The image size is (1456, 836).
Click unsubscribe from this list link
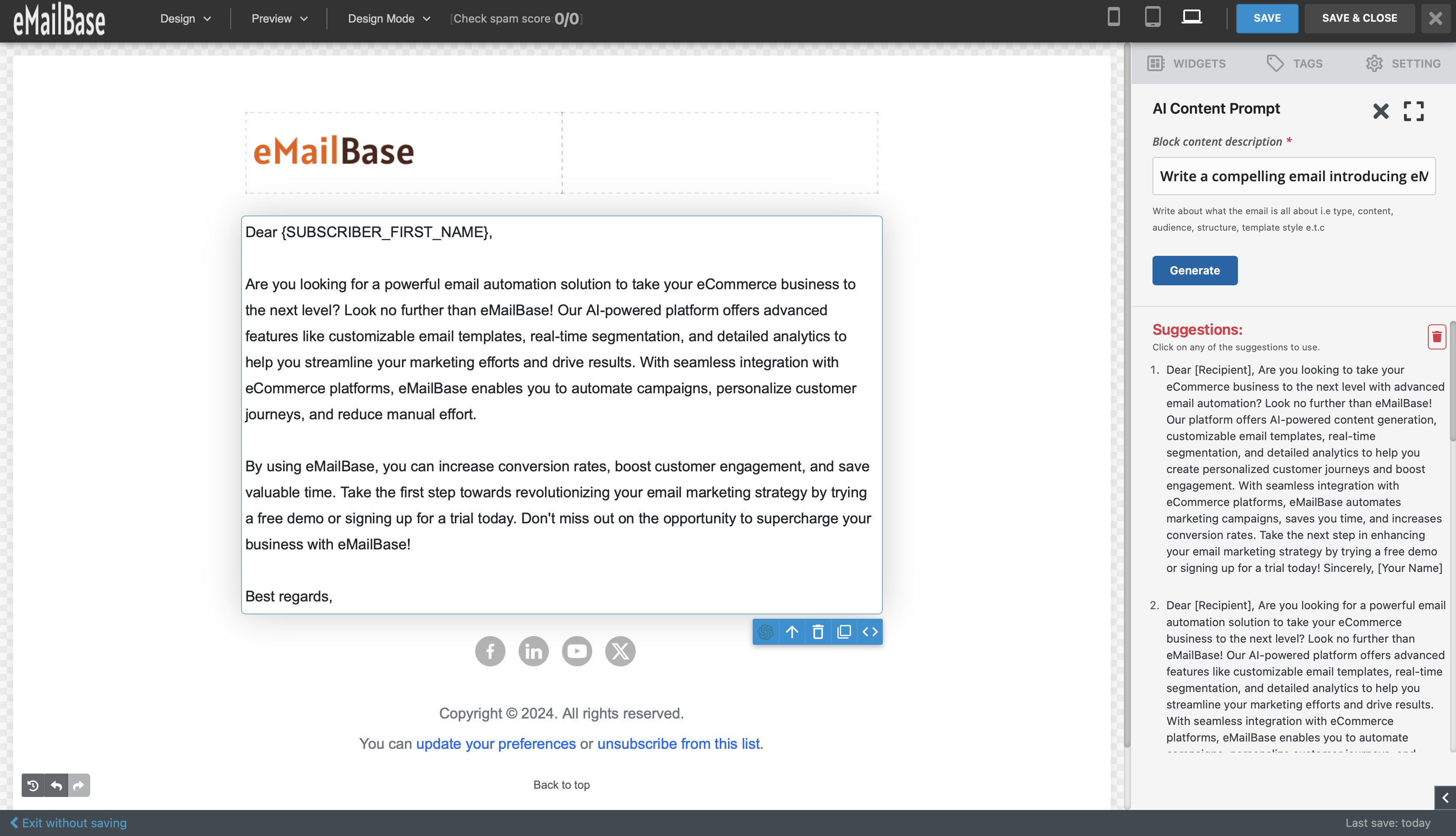679,744
